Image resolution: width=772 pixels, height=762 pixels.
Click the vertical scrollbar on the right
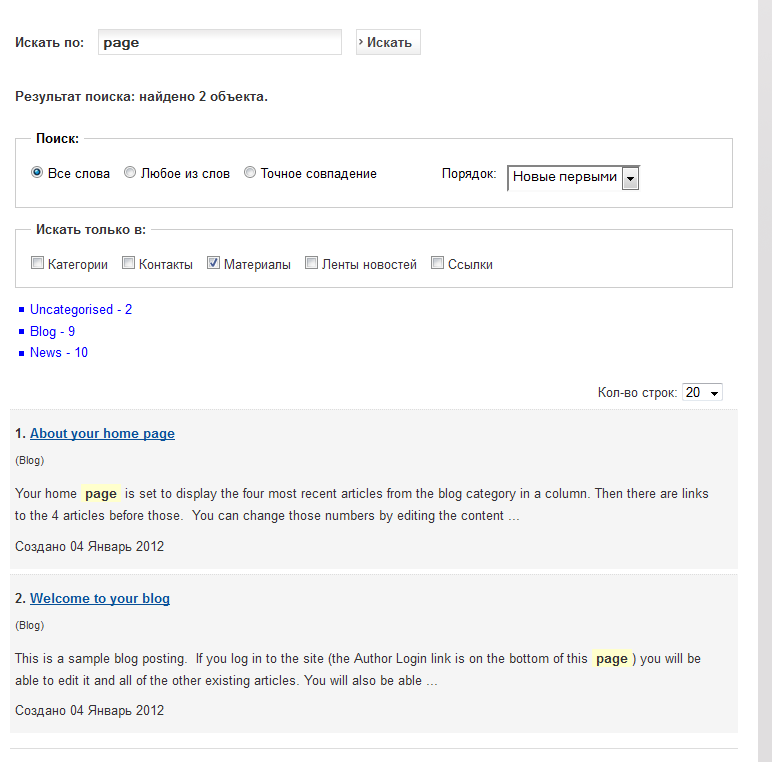click(x=764, y=380)
